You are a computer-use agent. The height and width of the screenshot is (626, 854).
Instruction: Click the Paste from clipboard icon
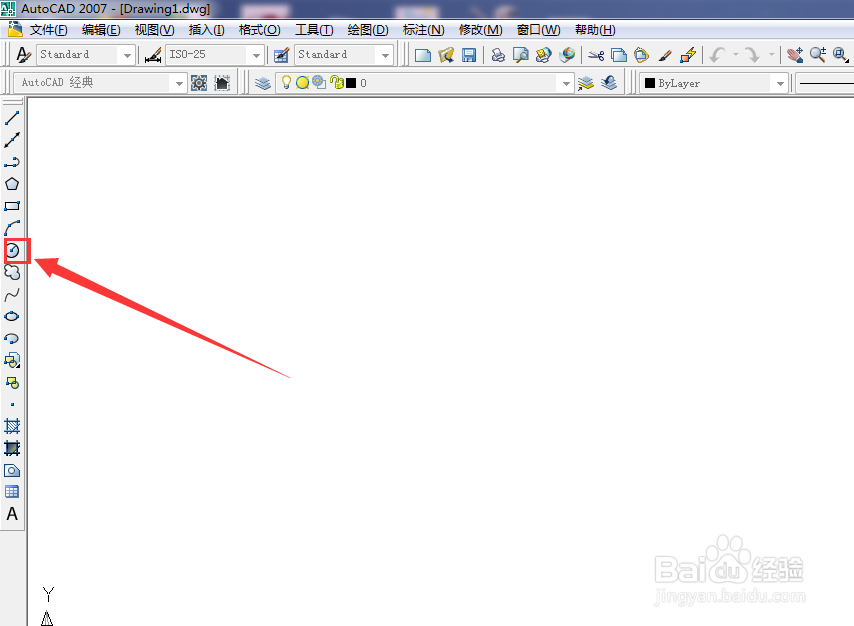pyautogui.click(x=642, y=54)
